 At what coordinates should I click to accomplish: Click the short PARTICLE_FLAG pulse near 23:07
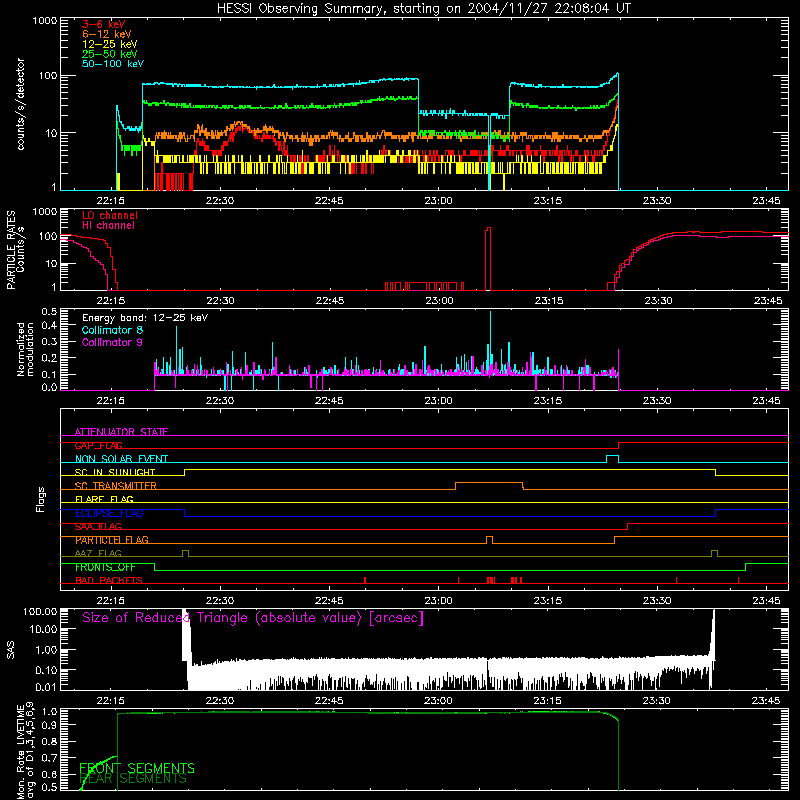490,537
